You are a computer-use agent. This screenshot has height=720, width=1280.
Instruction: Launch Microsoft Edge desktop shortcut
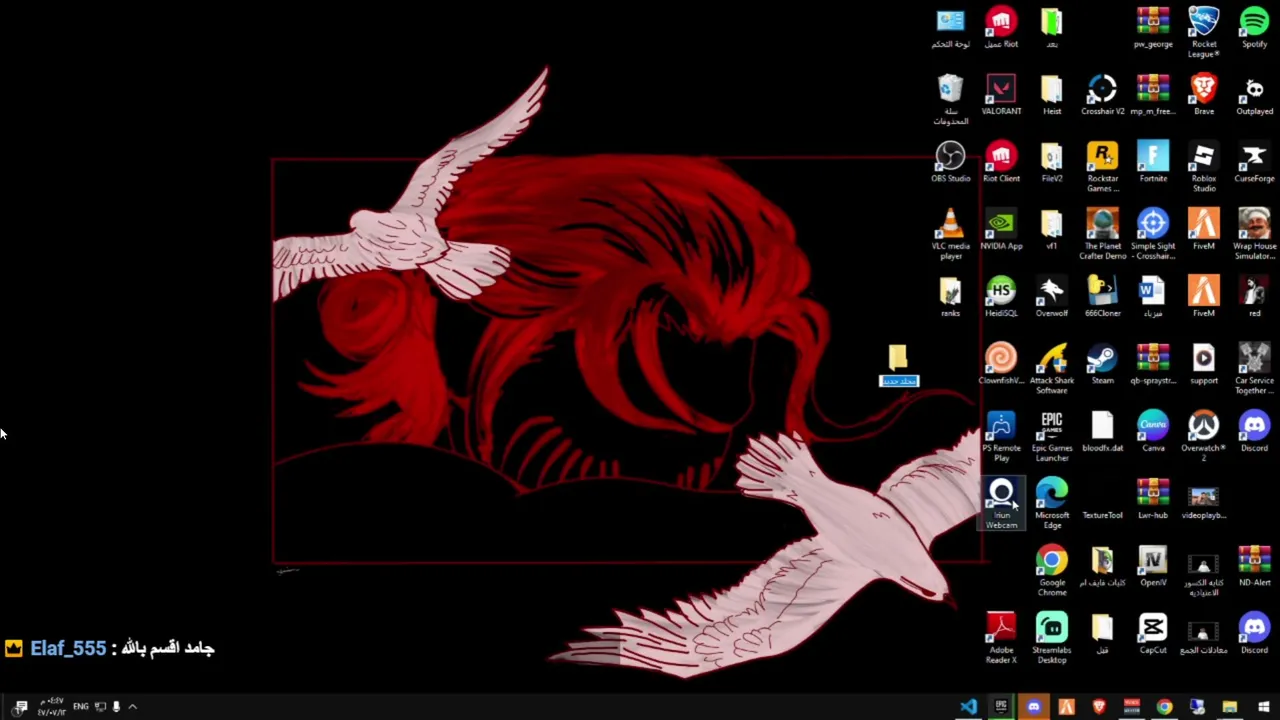(1052, 504)
